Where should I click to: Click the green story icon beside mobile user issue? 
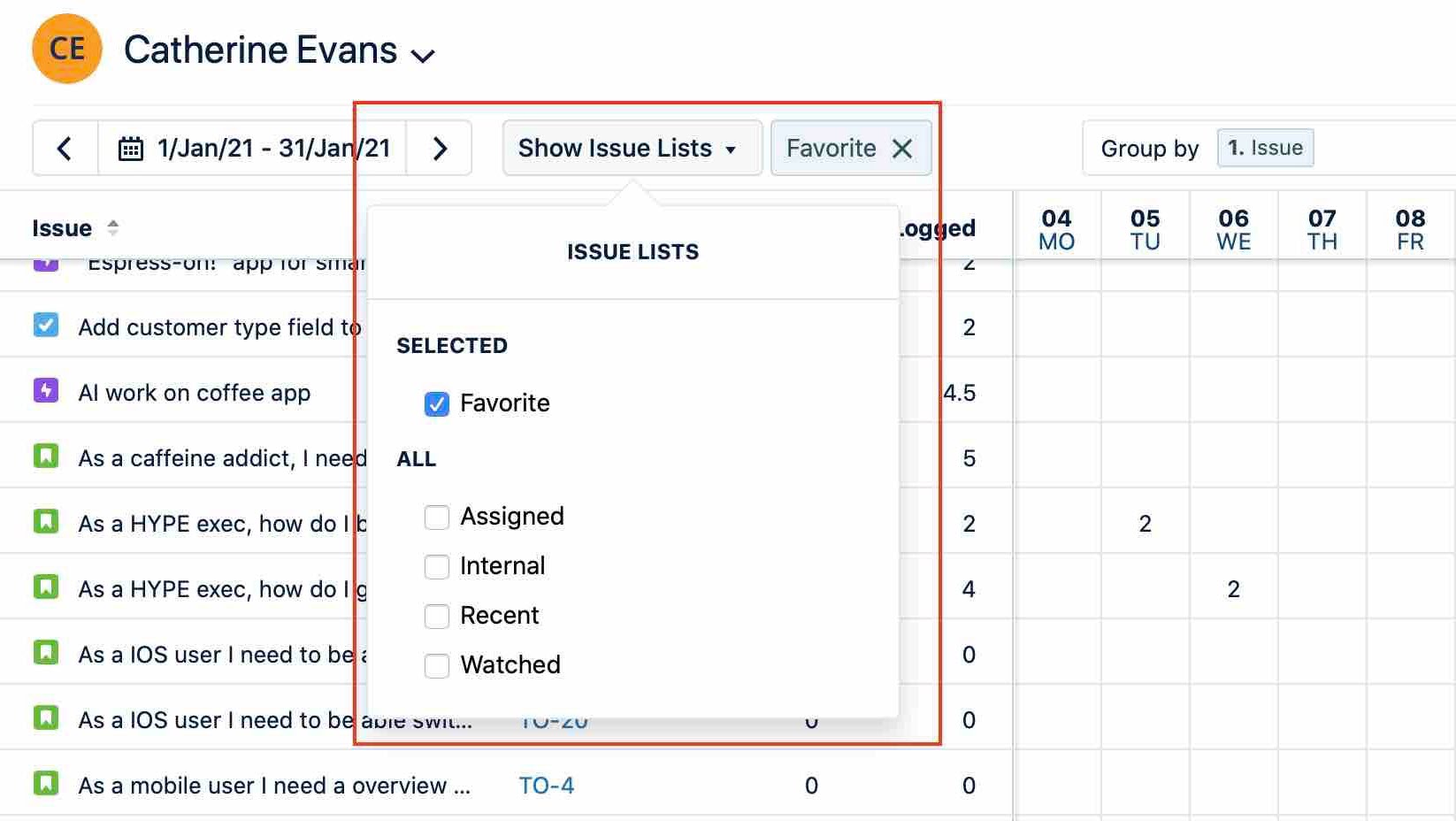46,784
